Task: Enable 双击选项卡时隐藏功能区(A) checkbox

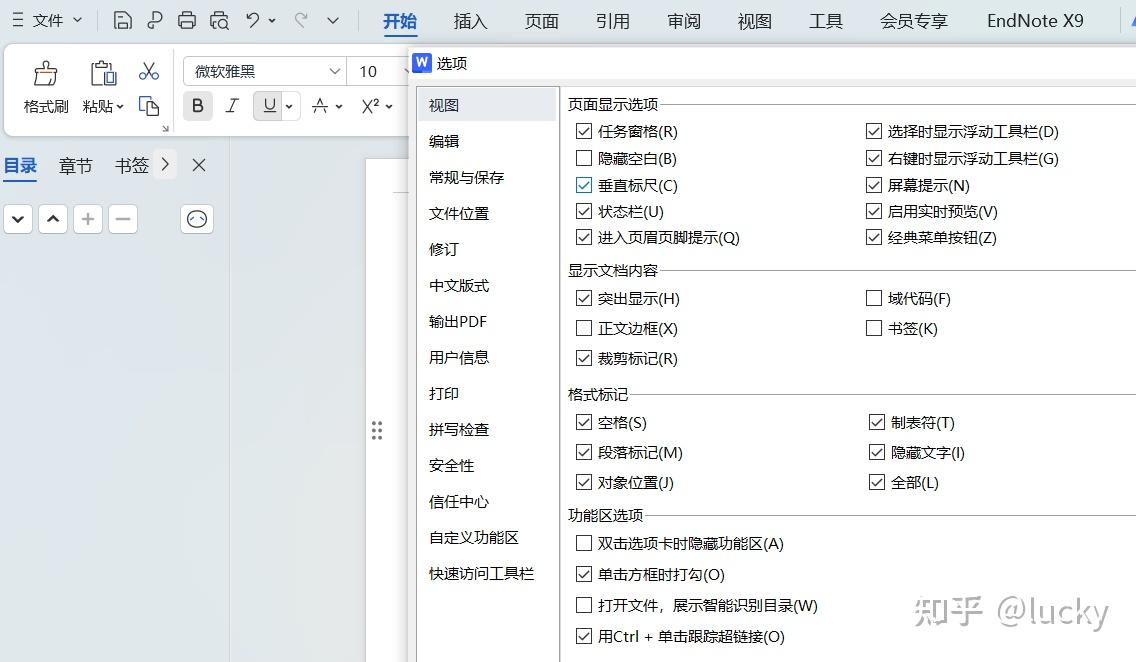Action: coord(584,543)
